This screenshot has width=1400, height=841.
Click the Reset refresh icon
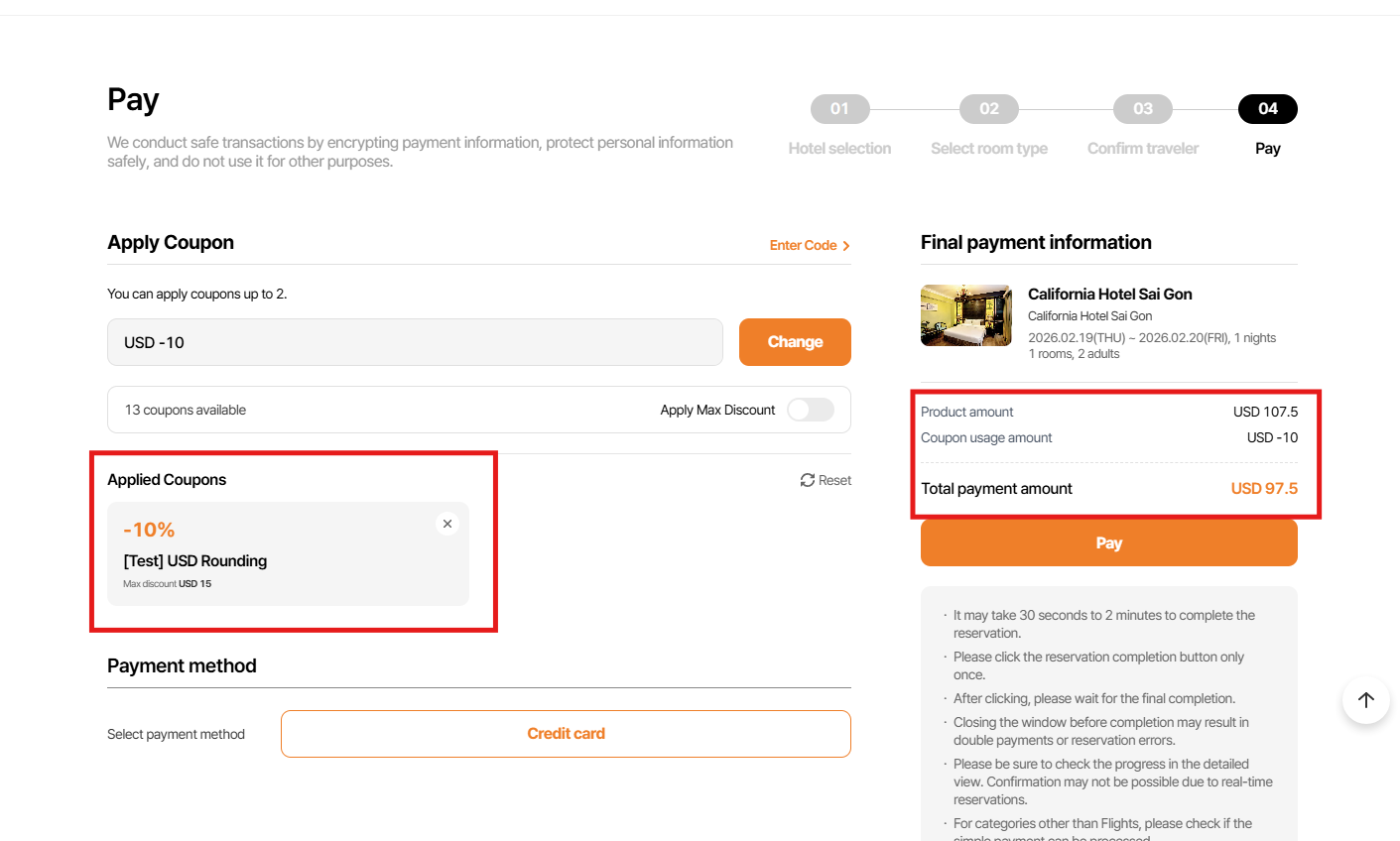pos(808,480)
